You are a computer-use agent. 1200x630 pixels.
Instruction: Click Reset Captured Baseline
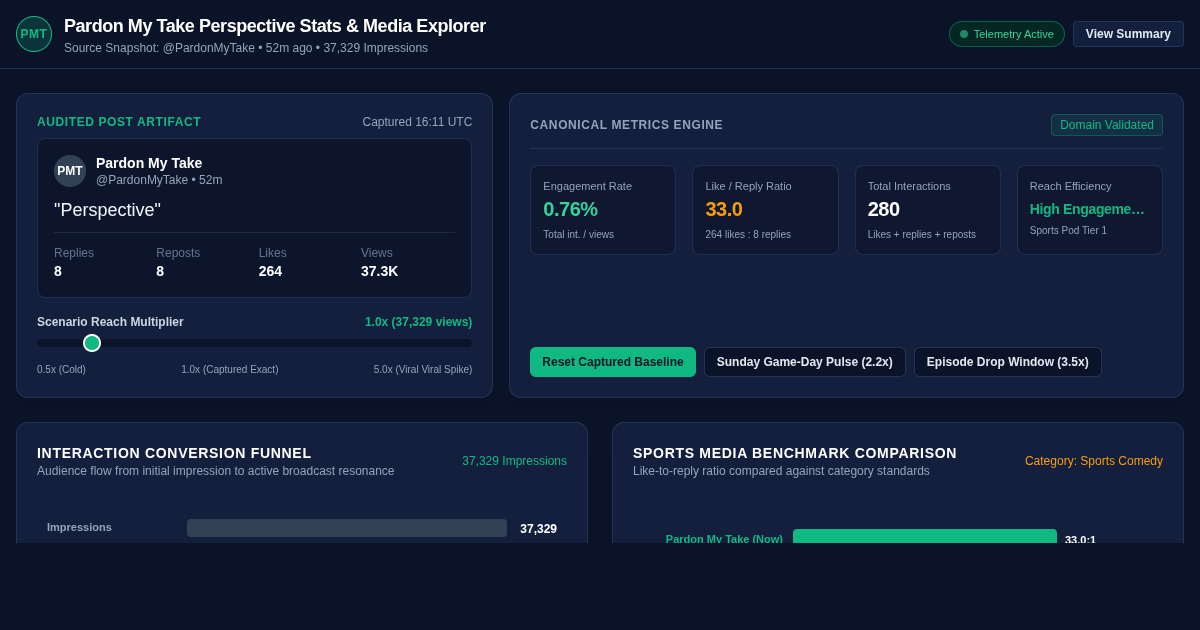point(613,362)
